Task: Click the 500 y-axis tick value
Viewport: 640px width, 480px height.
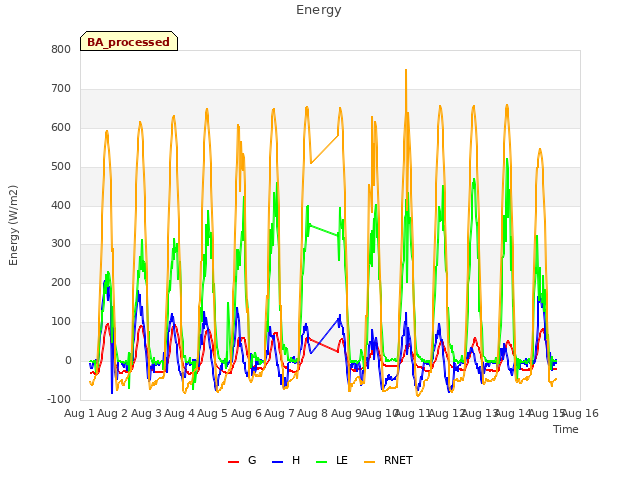Action: click(61, 167)
